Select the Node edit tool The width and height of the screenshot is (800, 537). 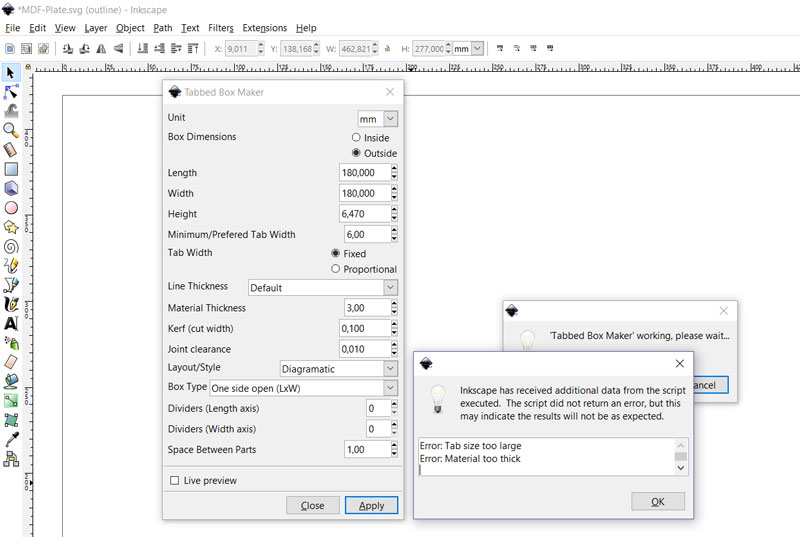pyautogui.click(x=11, y=92)
